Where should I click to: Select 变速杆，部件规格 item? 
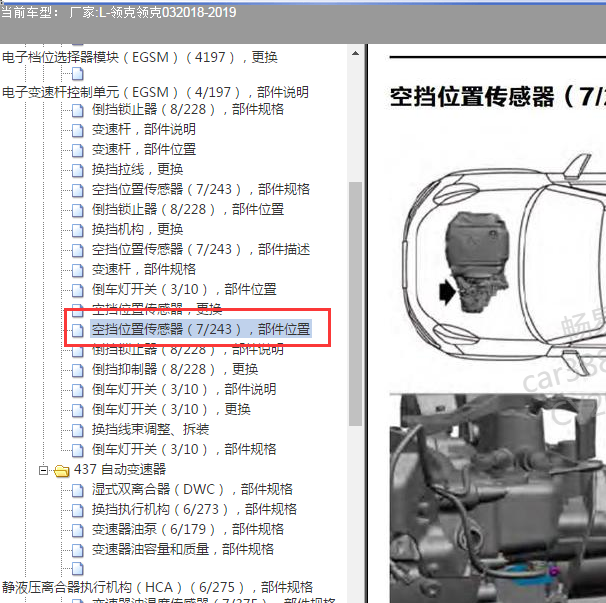tap(144, 269)
